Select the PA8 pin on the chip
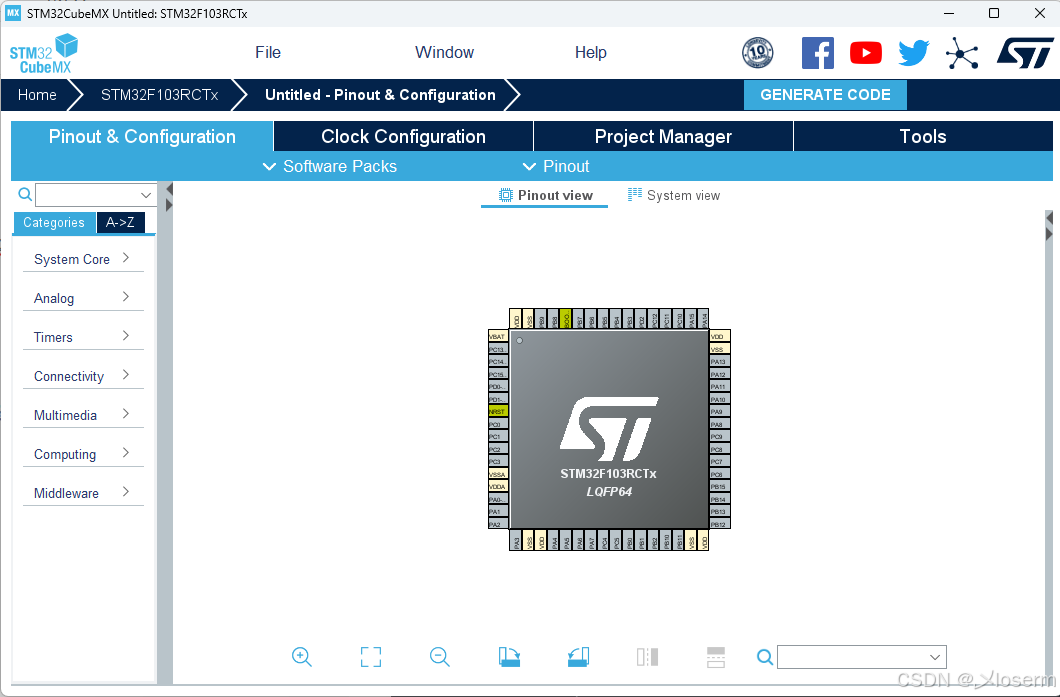Image resolution: width=1060 pixels, height=697 pixels. click(x=719, y=424)
